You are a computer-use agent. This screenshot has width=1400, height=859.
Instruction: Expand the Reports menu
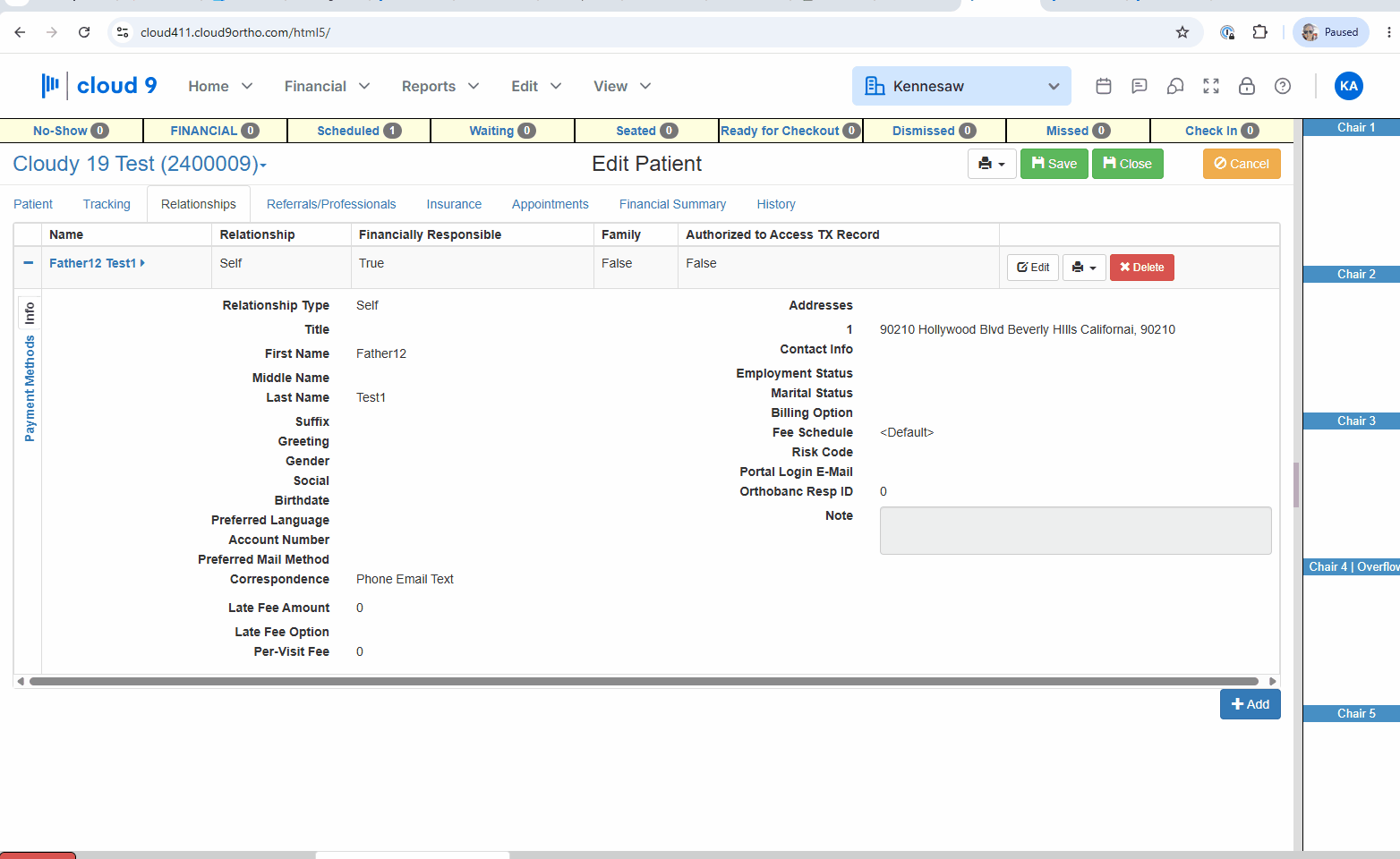click(x=440, y=86)
